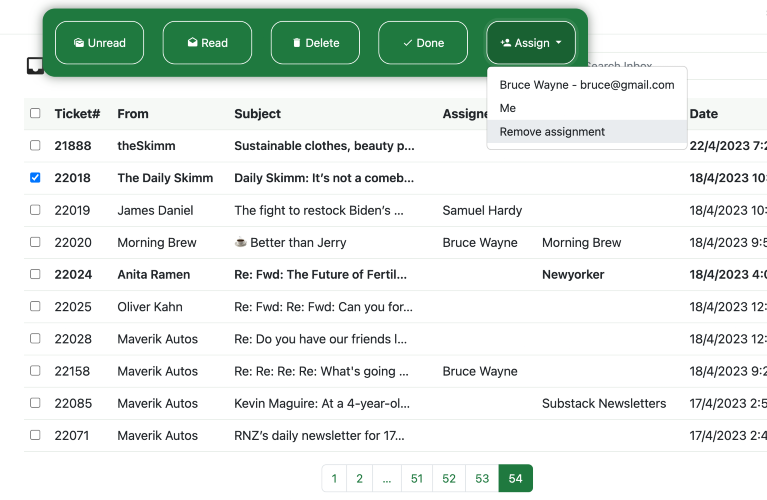Delete the selected ticket
The image size is (767, 500).
316,43
